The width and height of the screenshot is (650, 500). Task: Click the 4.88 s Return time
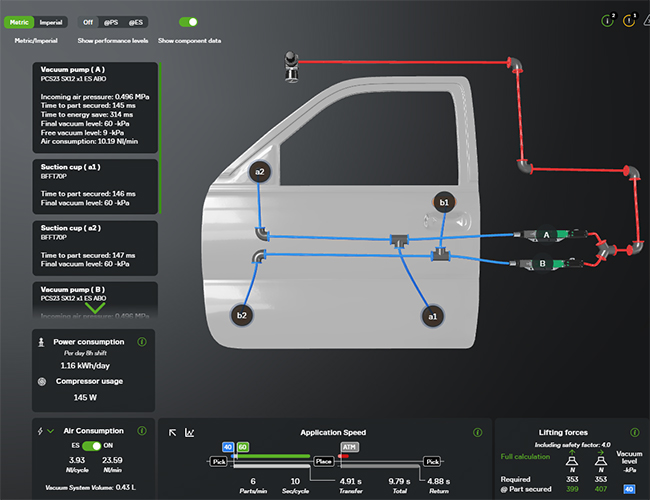[439, 481]
